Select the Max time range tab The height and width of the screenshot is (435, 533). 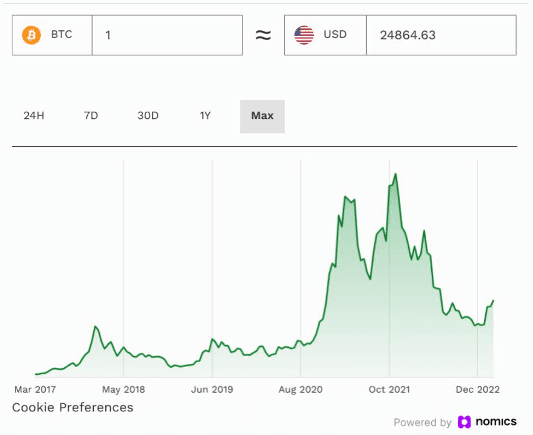(262, 116)
